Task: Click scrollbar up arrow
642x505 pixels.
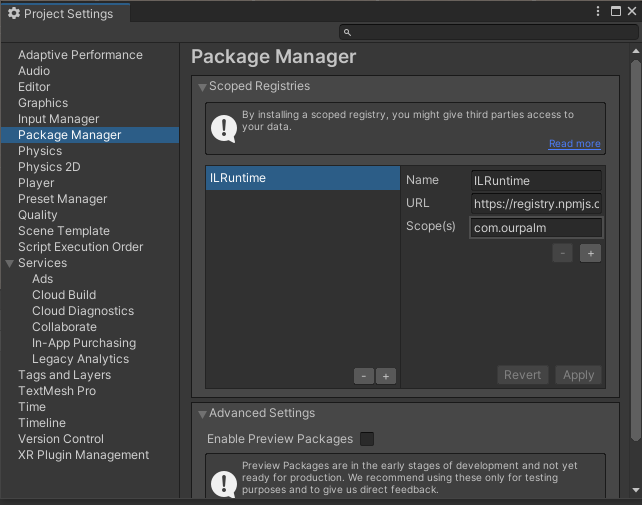Action: 635,51
